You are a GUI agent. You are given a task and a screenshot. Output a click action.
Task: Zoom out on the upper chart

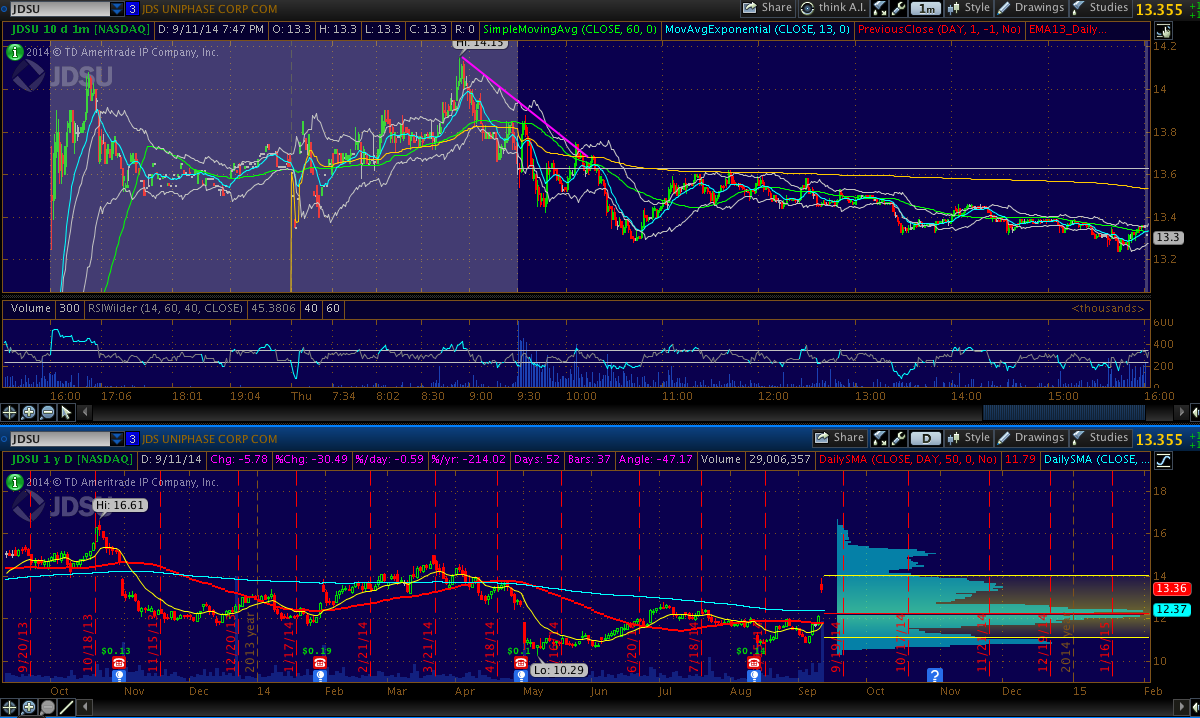coord(47,412)
